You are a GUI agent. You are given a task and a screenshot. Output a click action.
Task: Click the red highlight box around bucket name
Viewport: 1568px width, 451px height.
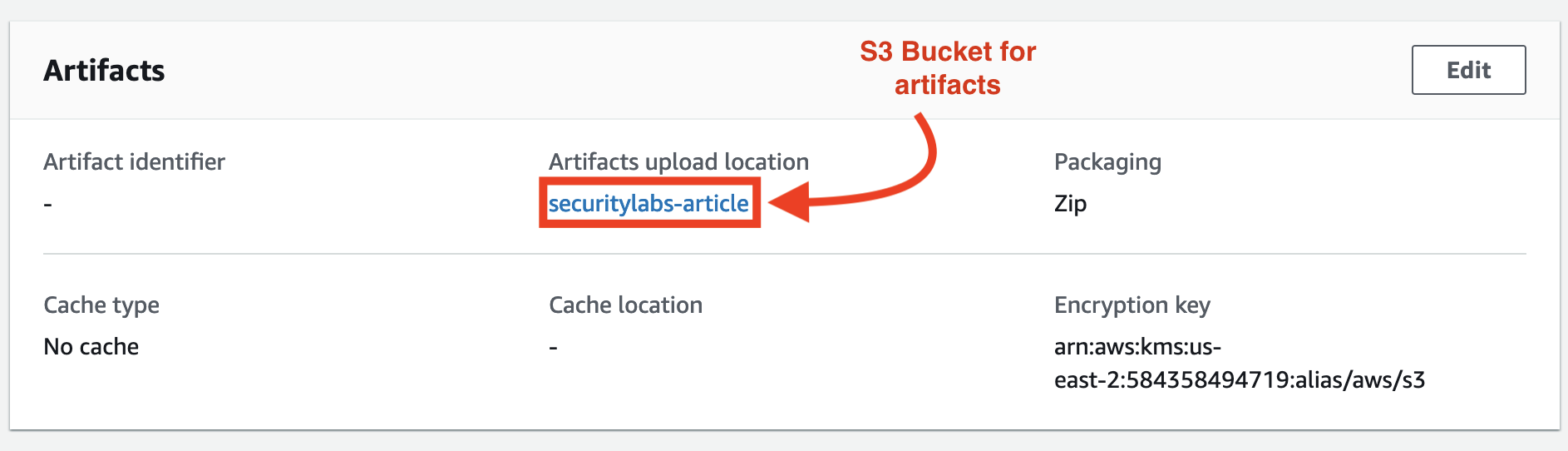click(x=649, y=202)
